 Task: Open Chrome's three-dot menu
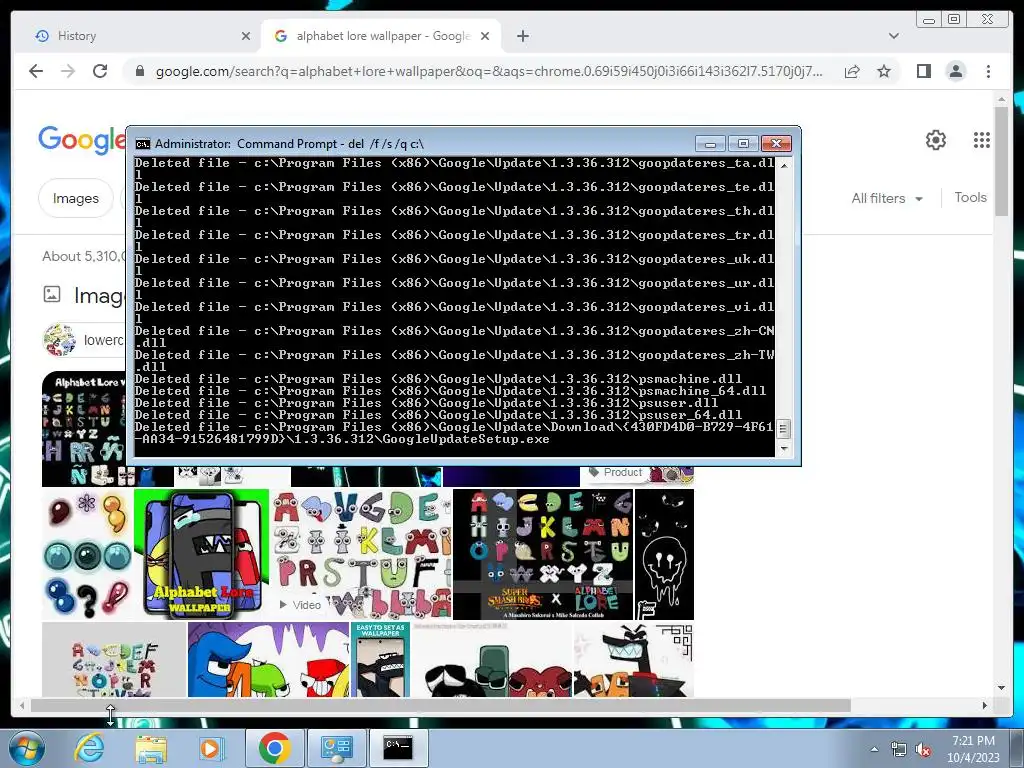988,71
